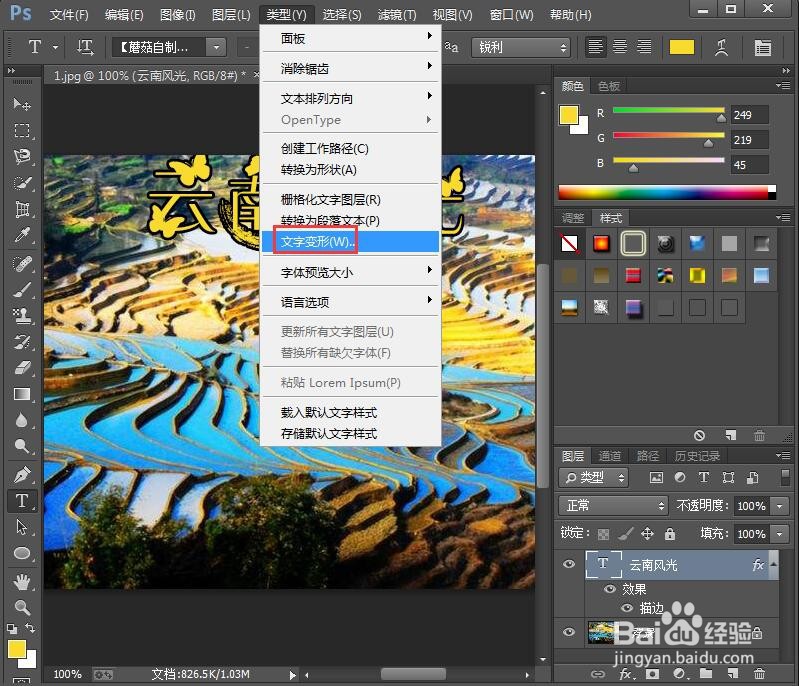
Task: Choose 栅格化文字图层(R) menu entry
Action: (351, 199)
